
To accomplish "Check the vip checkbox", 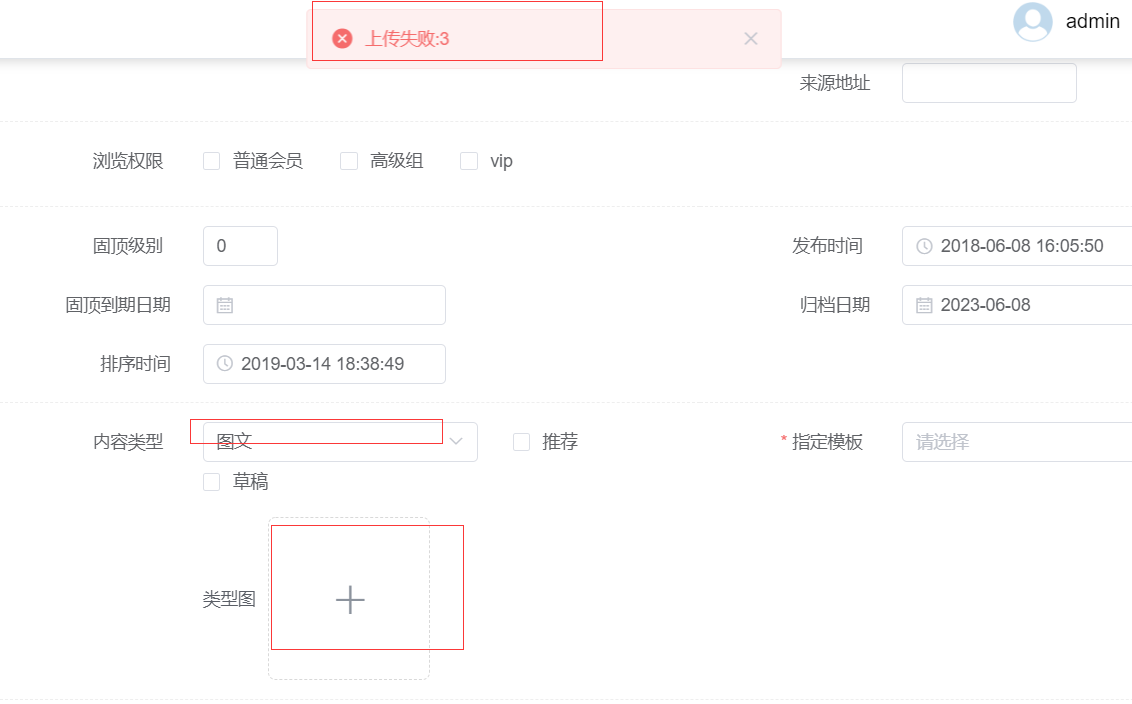I will [x=469, y=161].
